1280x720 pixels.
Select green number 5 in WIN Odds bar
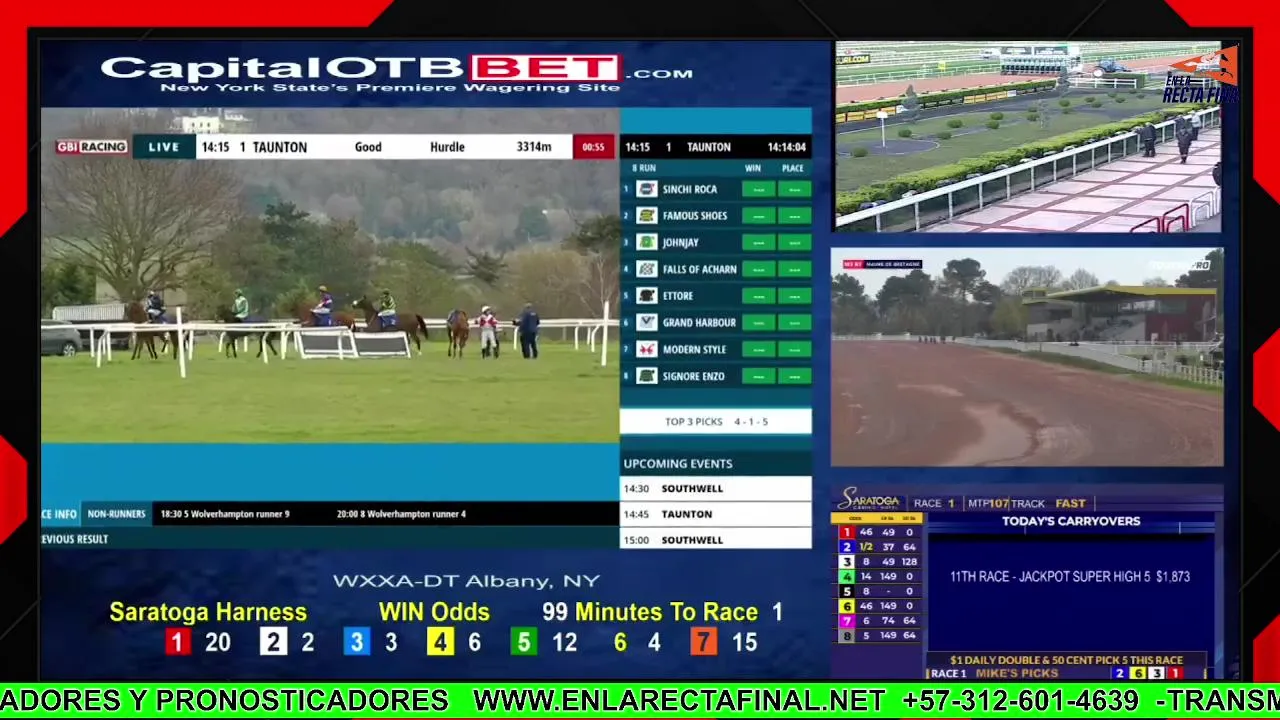(x=523, y=642)
